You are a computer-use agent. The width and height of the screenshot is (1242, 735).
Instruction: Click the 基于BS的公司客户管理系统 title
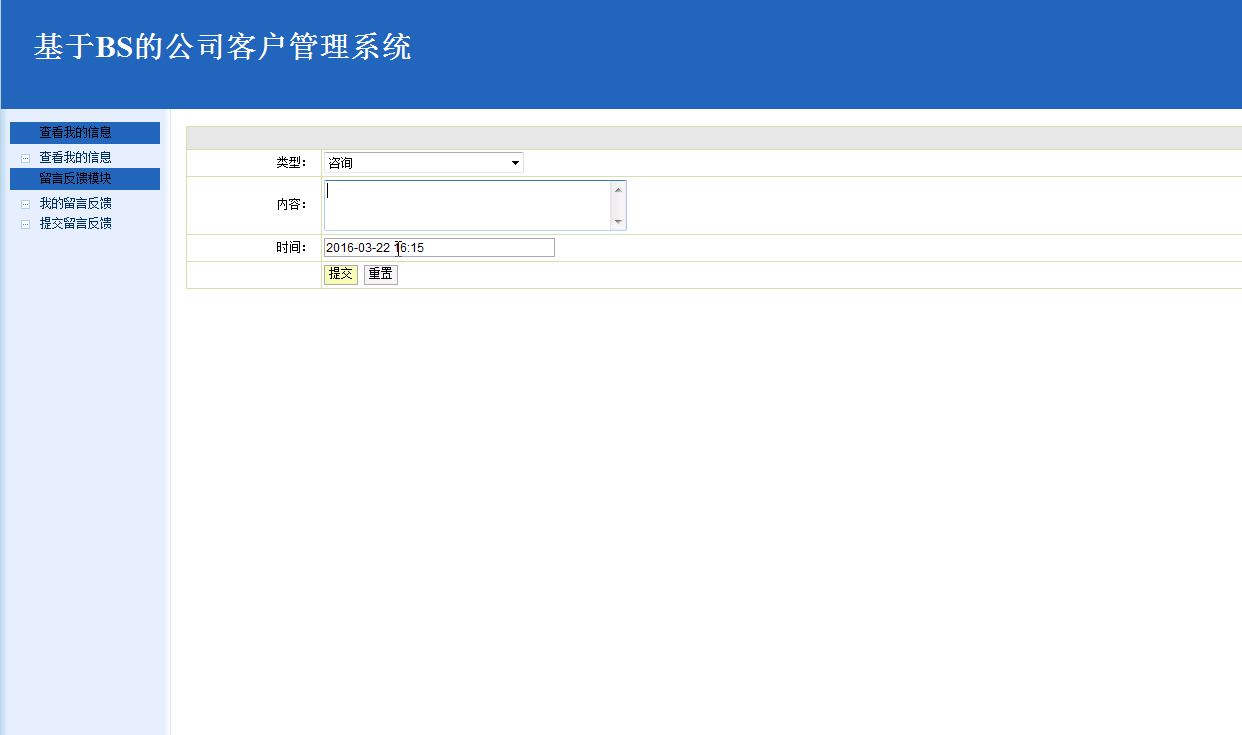pyautogui.click(x=223, y=47)
